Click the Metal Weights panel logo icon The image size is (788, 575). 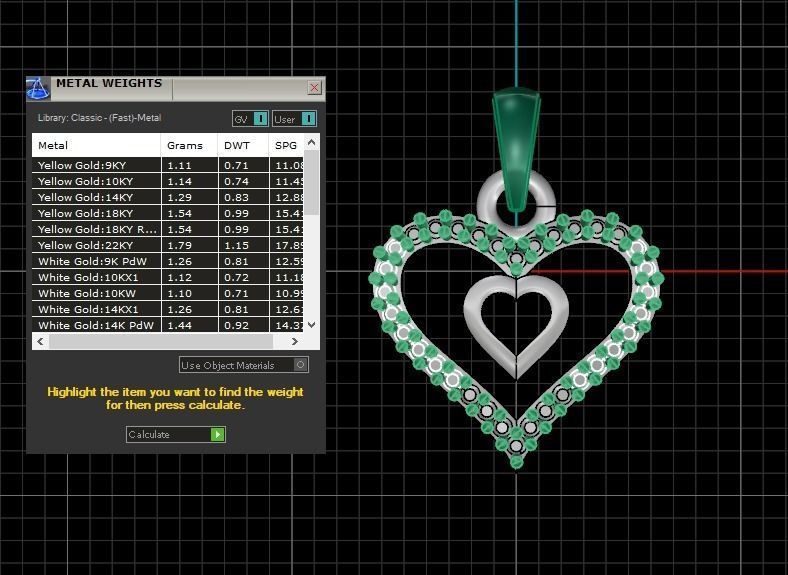point(38,88)
